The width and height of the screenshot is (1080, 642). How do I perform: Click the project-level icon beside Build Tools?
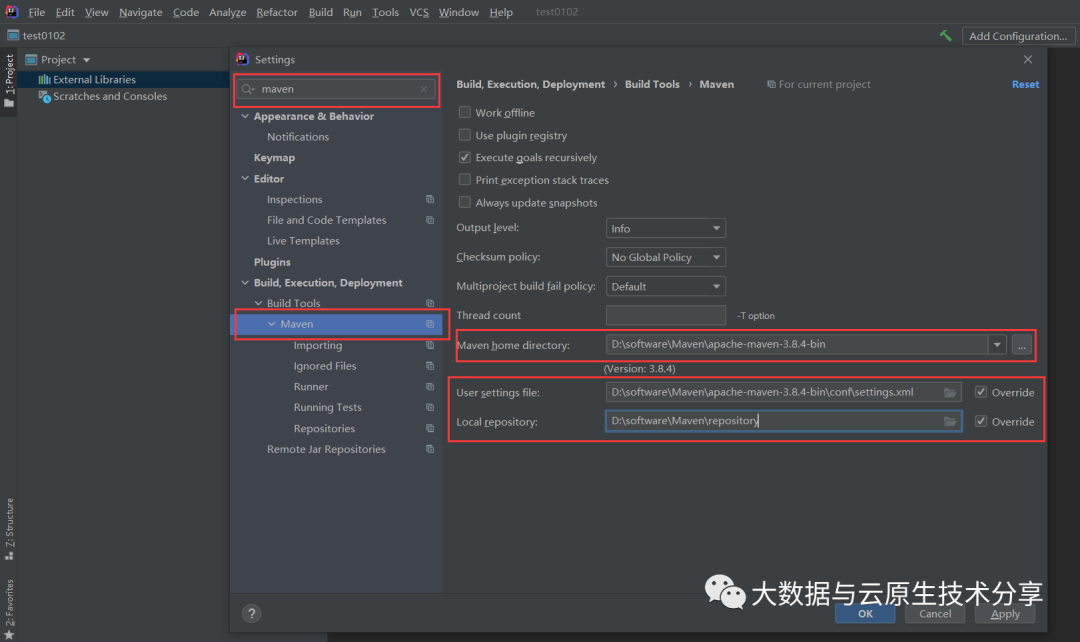[x=430, y=303]
